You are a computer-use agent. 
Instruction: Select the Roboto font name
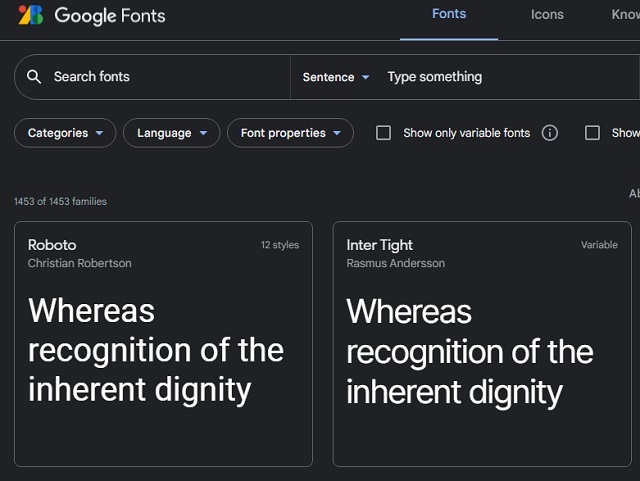[x=52, y=245]
